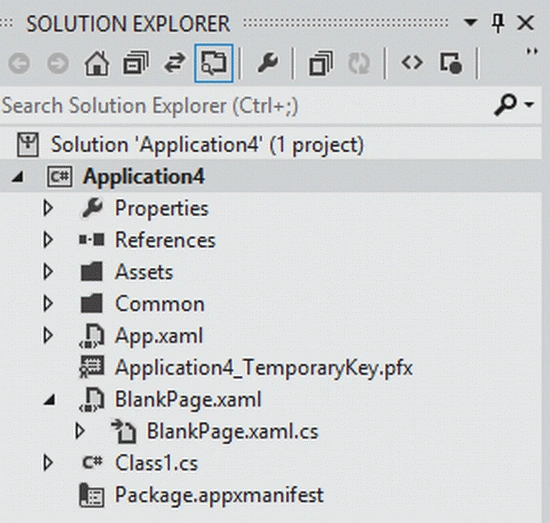
Task: Expand the References node
Action: point(48,240)
